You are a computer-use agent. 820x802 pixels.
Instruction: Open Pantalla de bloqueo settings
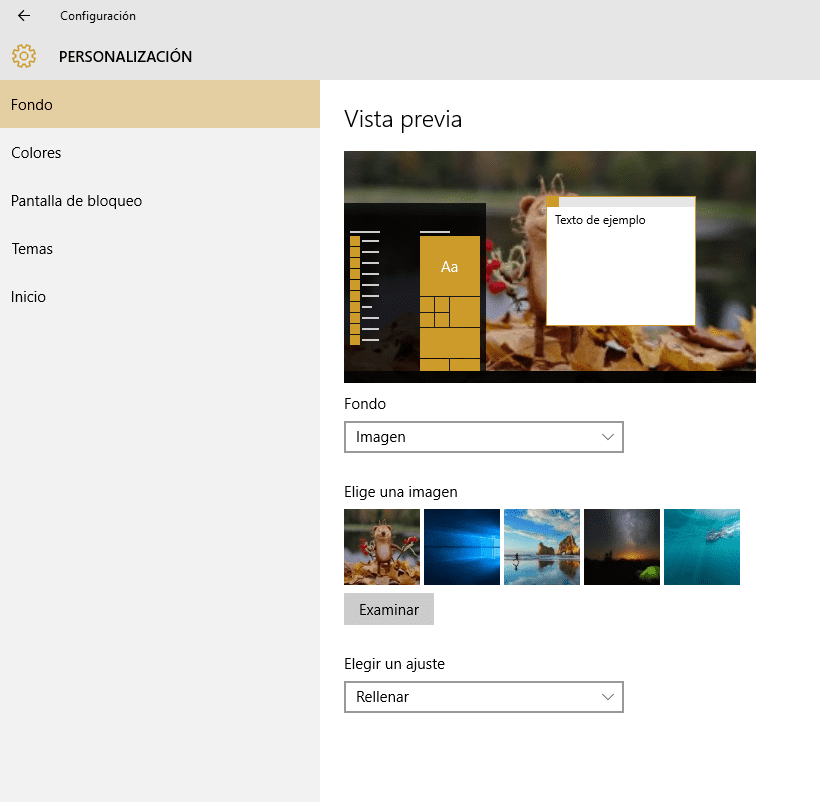(x=160, y=201)
